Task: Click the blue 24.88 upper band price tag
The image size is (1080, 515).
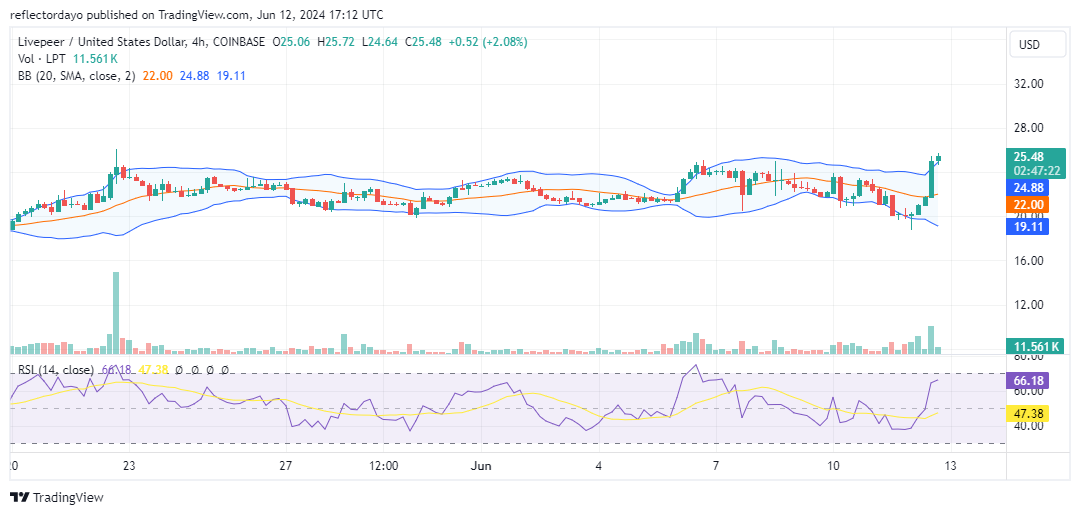Action: [1026, 187]
